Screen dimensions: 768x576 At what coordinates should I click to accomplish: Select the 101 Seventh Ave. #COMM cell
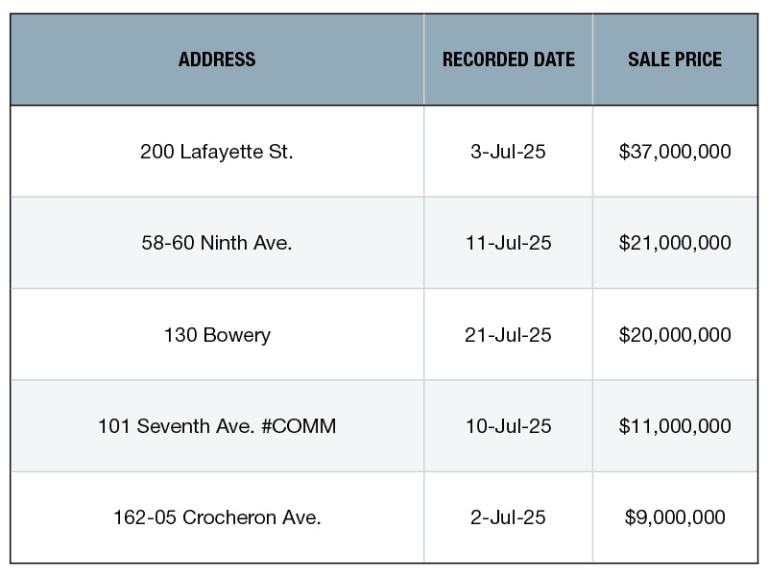point(217,426)
